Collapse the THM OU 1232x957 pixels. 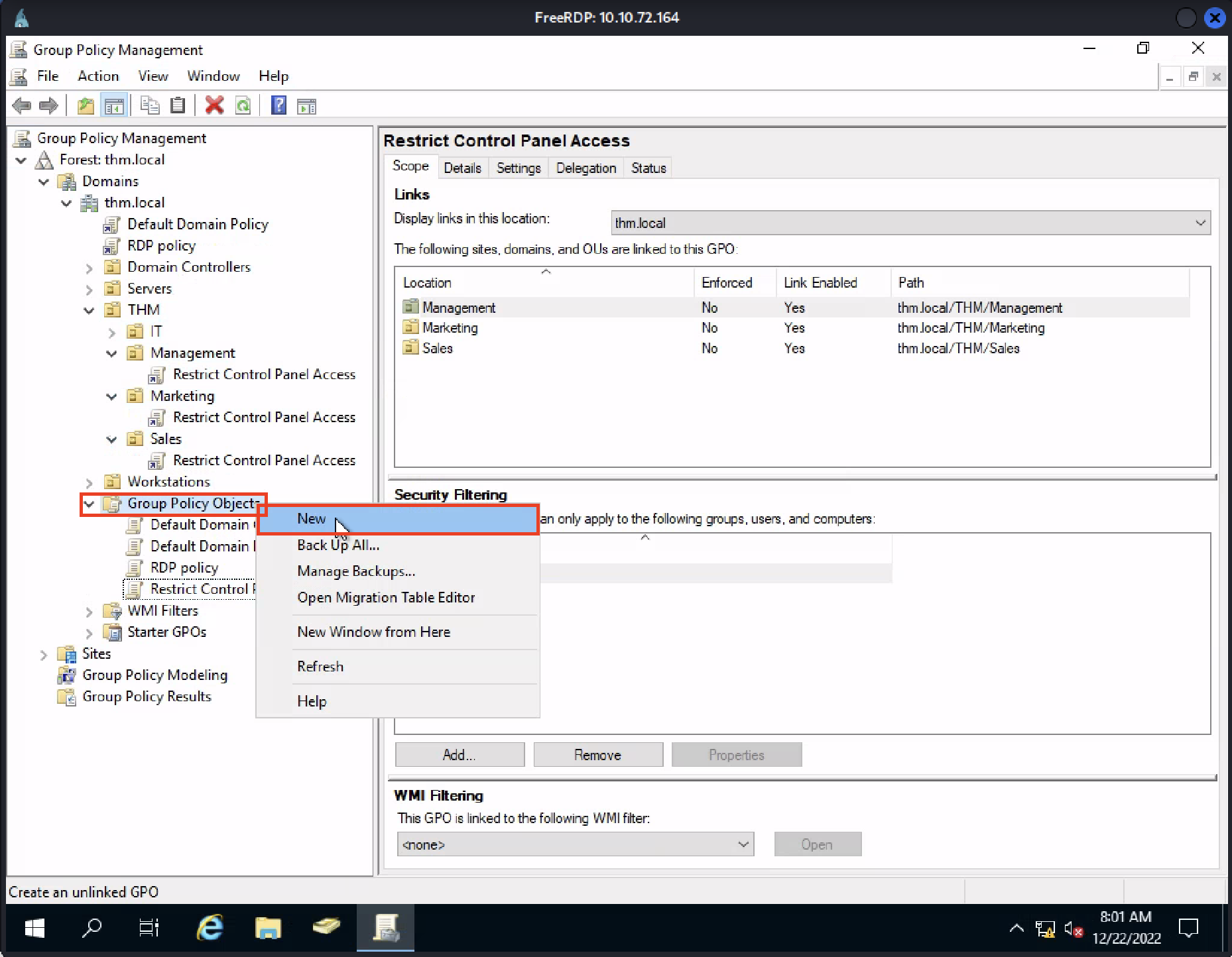[89, 310]
